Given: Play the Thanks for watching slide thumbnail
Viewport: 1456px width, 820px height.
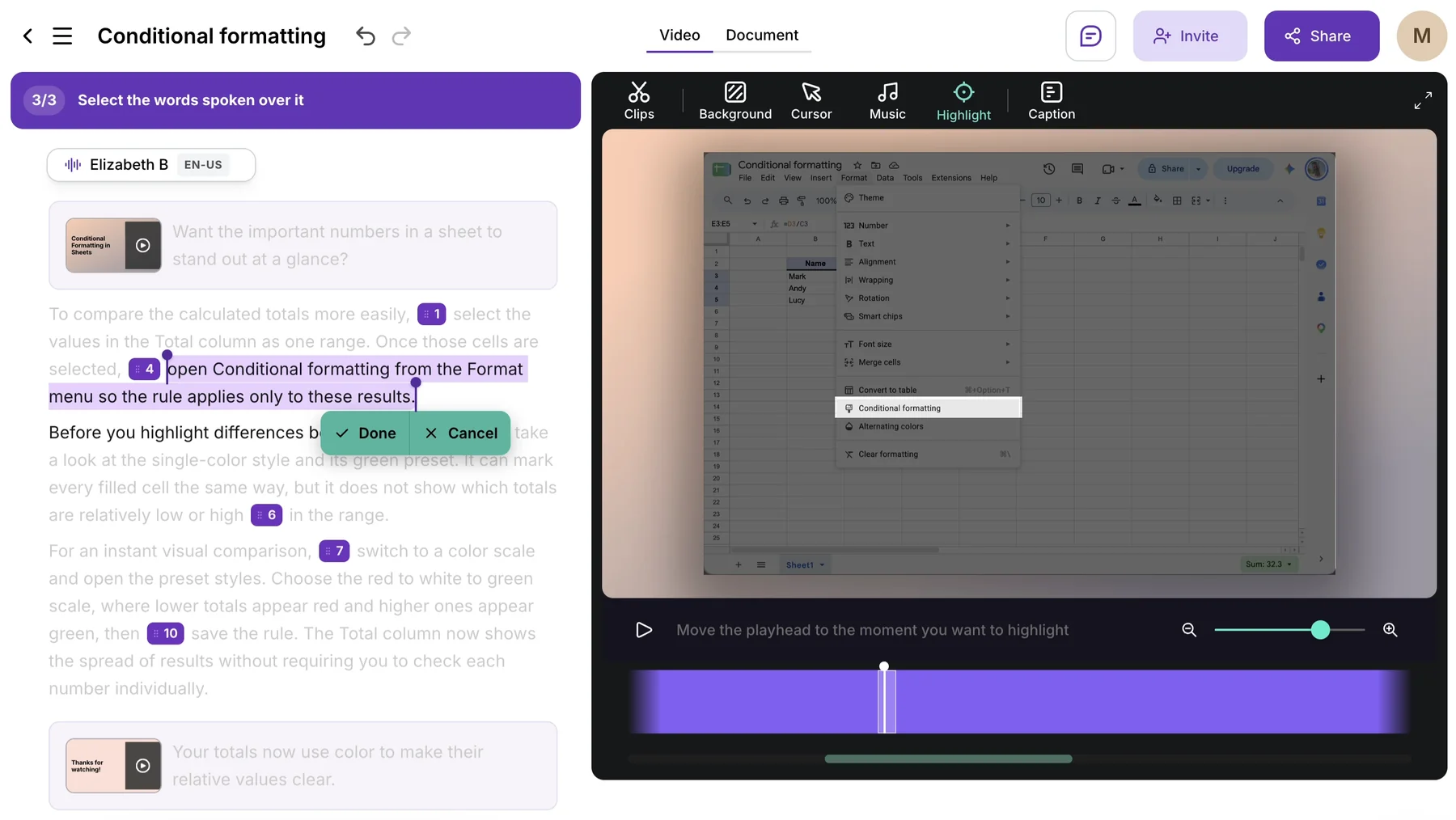Looking at the screenshot, I should coord(143,765).
